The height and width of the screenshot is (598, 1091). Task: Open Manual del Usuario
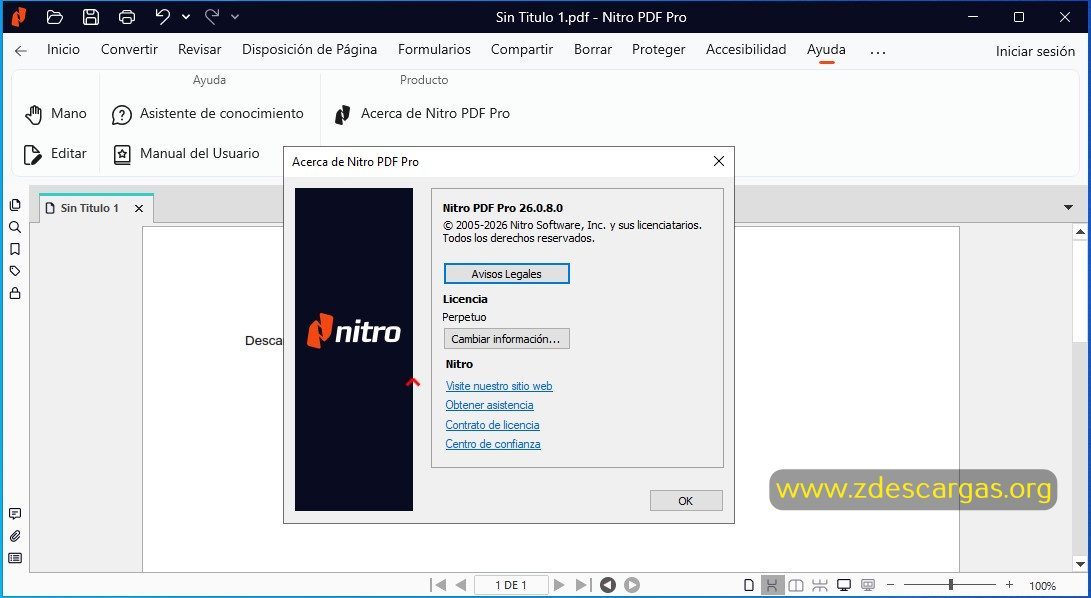[x=186, y=154]
